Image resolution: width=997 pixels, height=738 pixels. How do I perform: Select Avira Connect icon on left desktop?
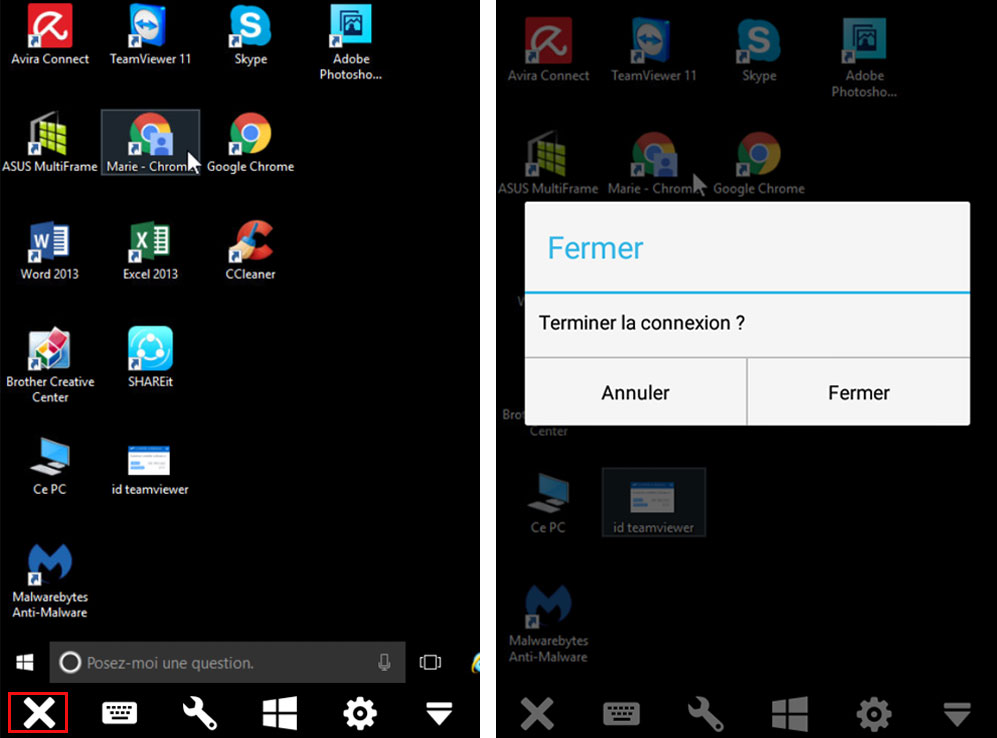click(50, 36)
